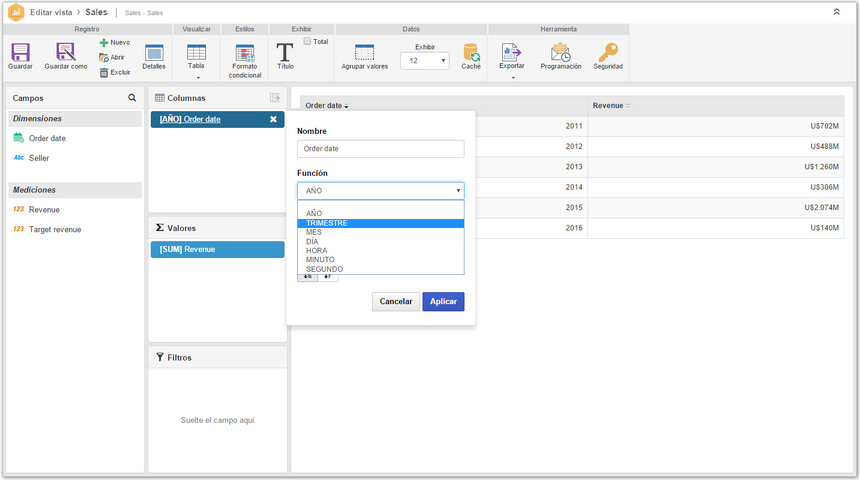Click the Cancelar button
This screenshot has width=860, height=480.
(x=396, y=302)
